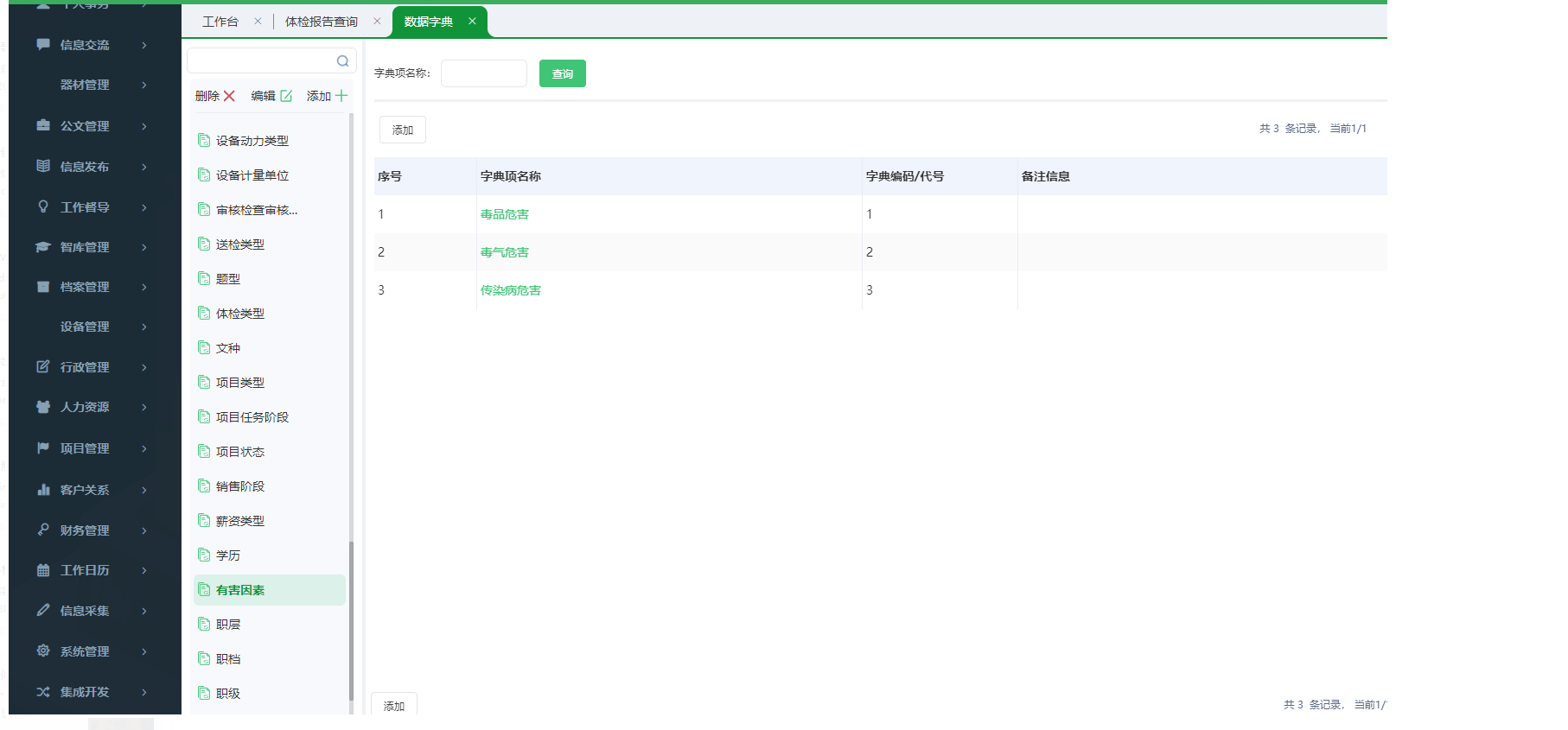Expand the 公文管理 menu chevron
The width and height of the screenshot is (1568, 730).
point(144,126)
